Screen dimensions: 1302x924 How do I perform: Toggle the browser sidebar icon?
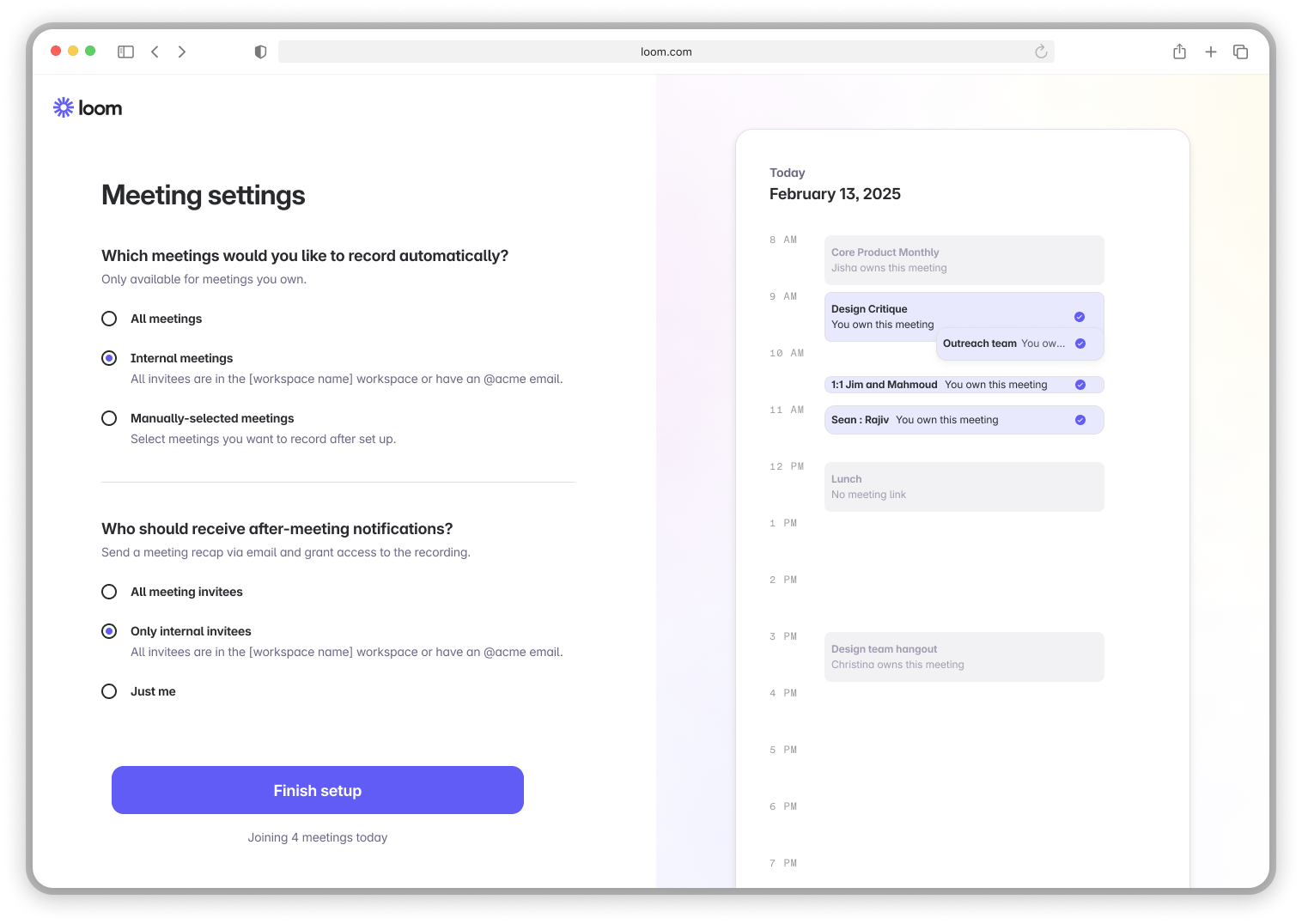tap(125, 52)
